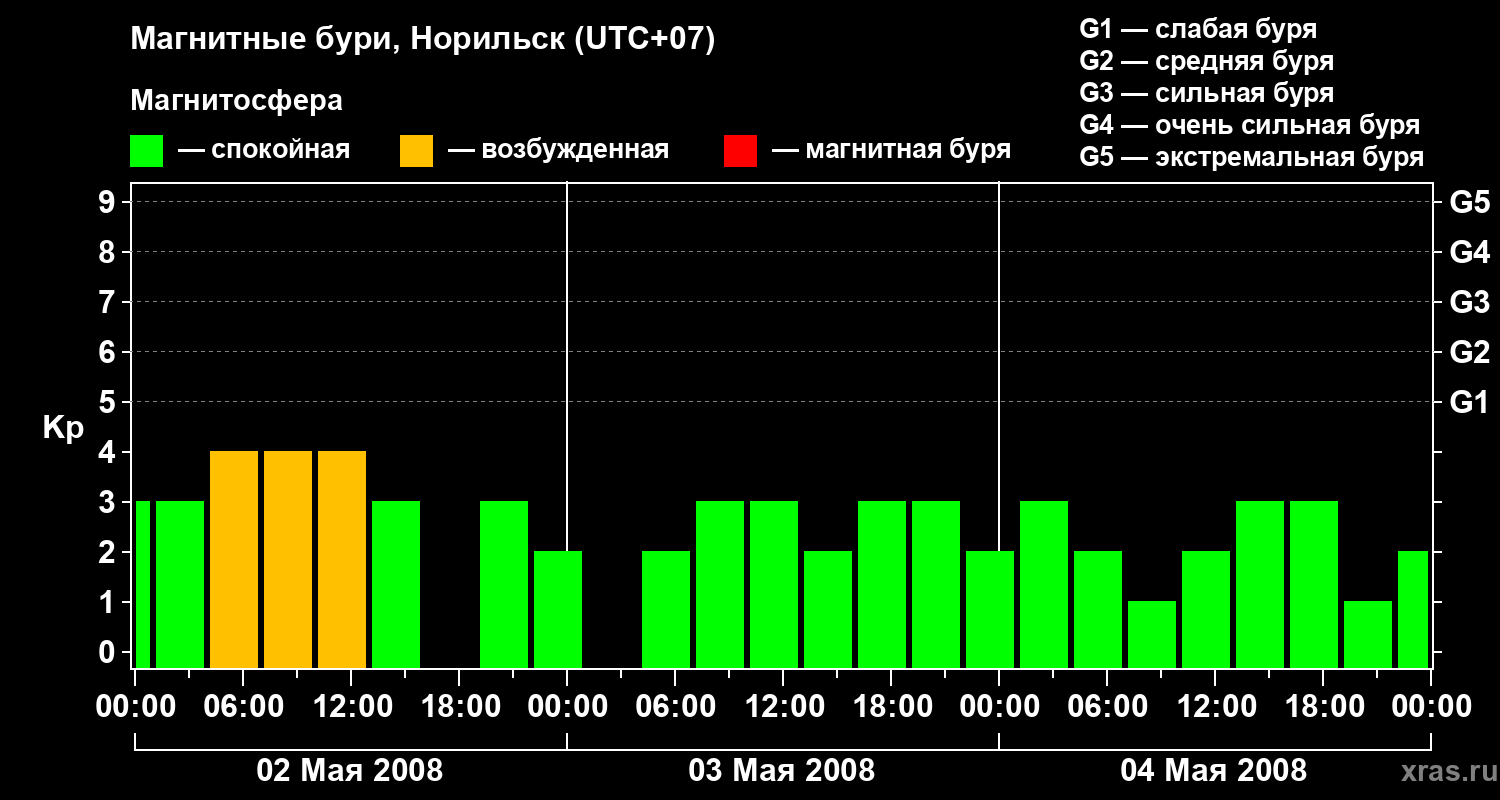The height and width of the screenshot is (800, 1500).
Task: Click the Kp 1 green bar just after 06:00 on 04 May
Action: (x=1152, y=634)
